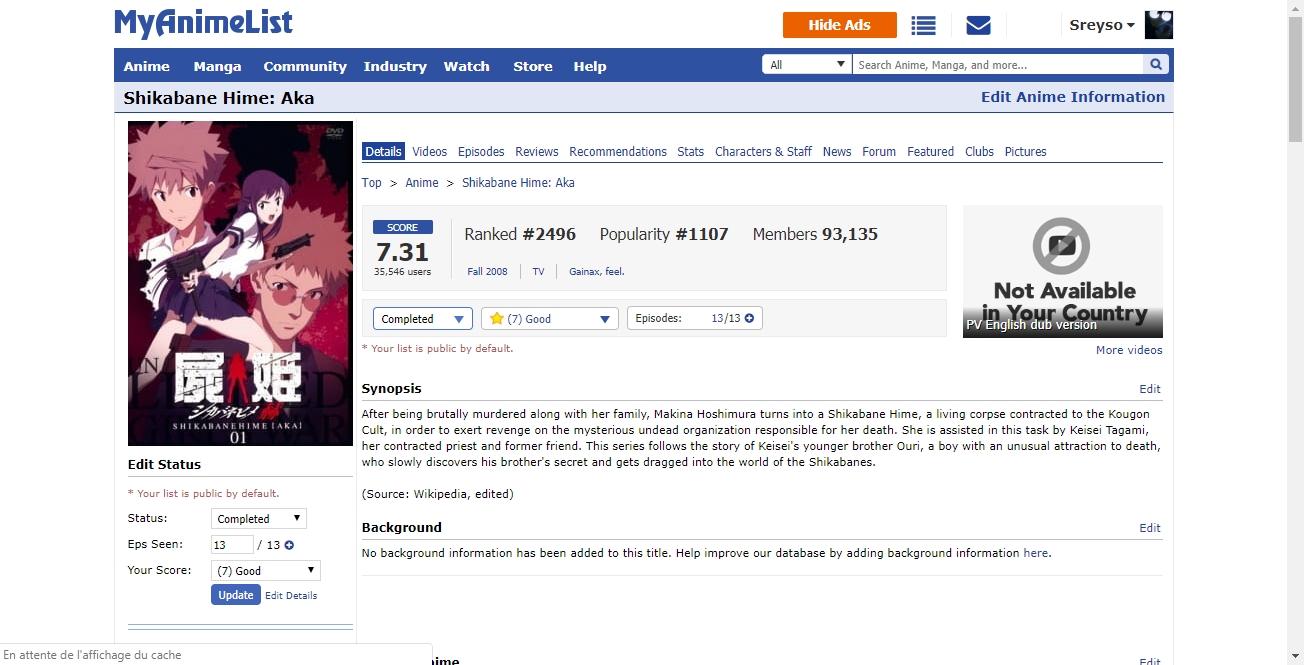Click the Popularity #1107 text
This screenshot has height=665, width=1304.
point(664,234)
